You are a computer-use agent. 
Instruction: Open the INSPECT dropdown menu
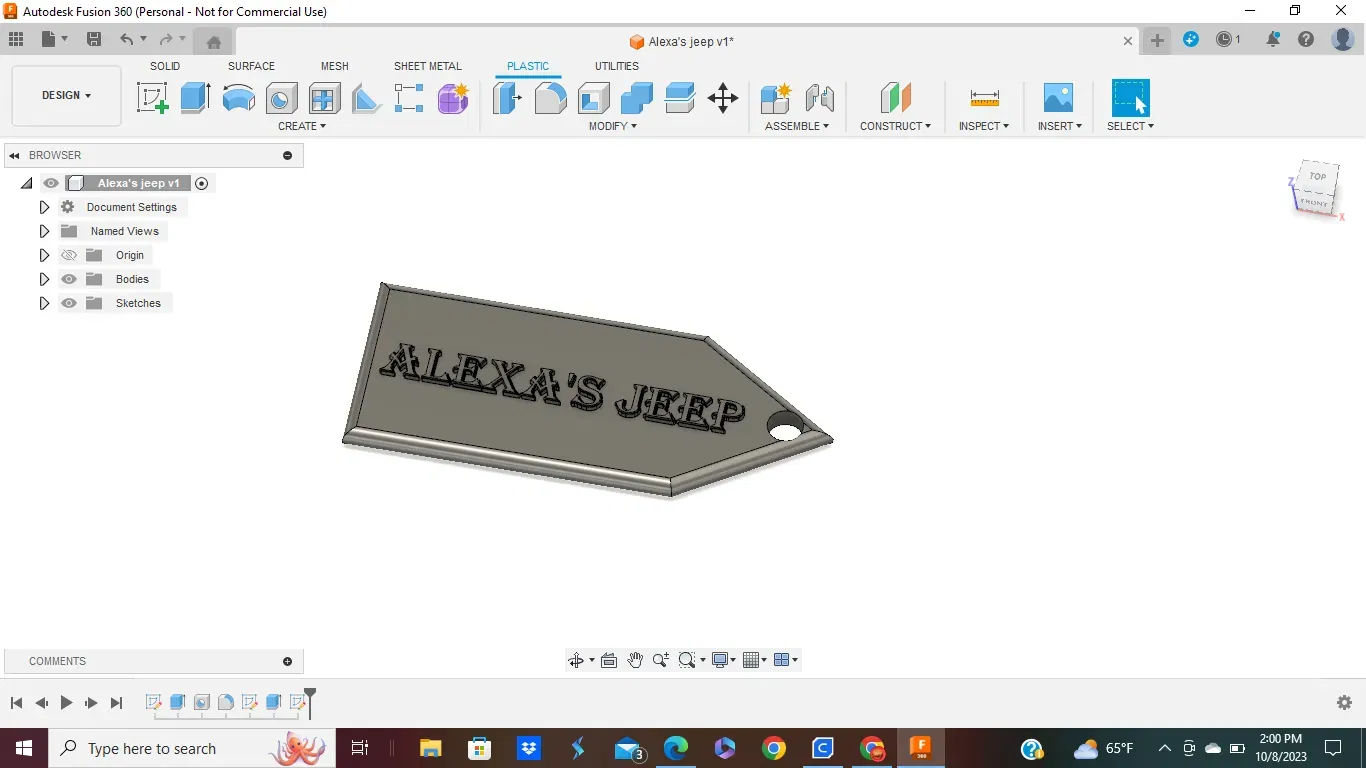coord(984,126)
